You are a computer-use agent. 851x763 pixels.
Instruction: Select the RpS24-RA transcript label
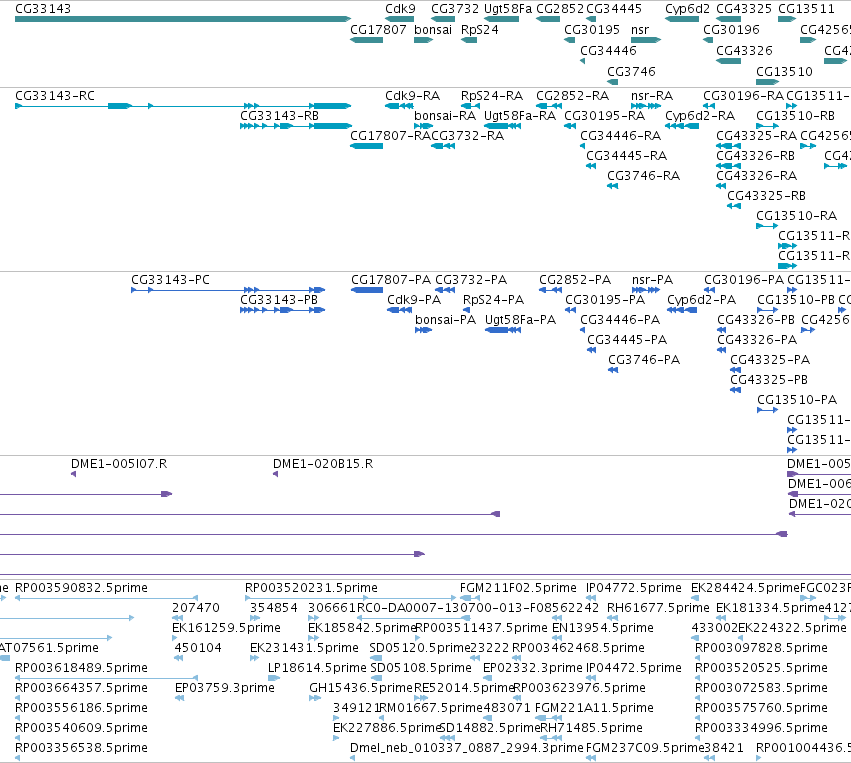click(x=492, y=96)
